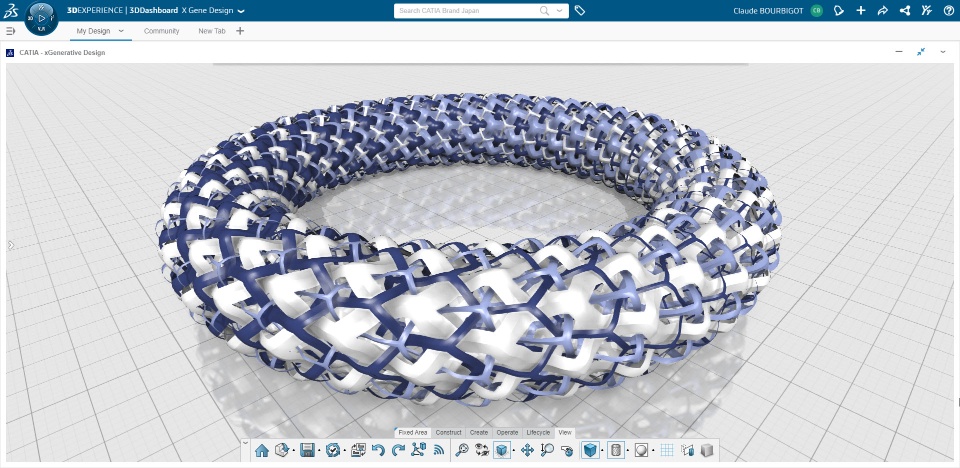Restore widget size with blue arrows icon
The image size is (960, 468).
click(x=921, y=52)
